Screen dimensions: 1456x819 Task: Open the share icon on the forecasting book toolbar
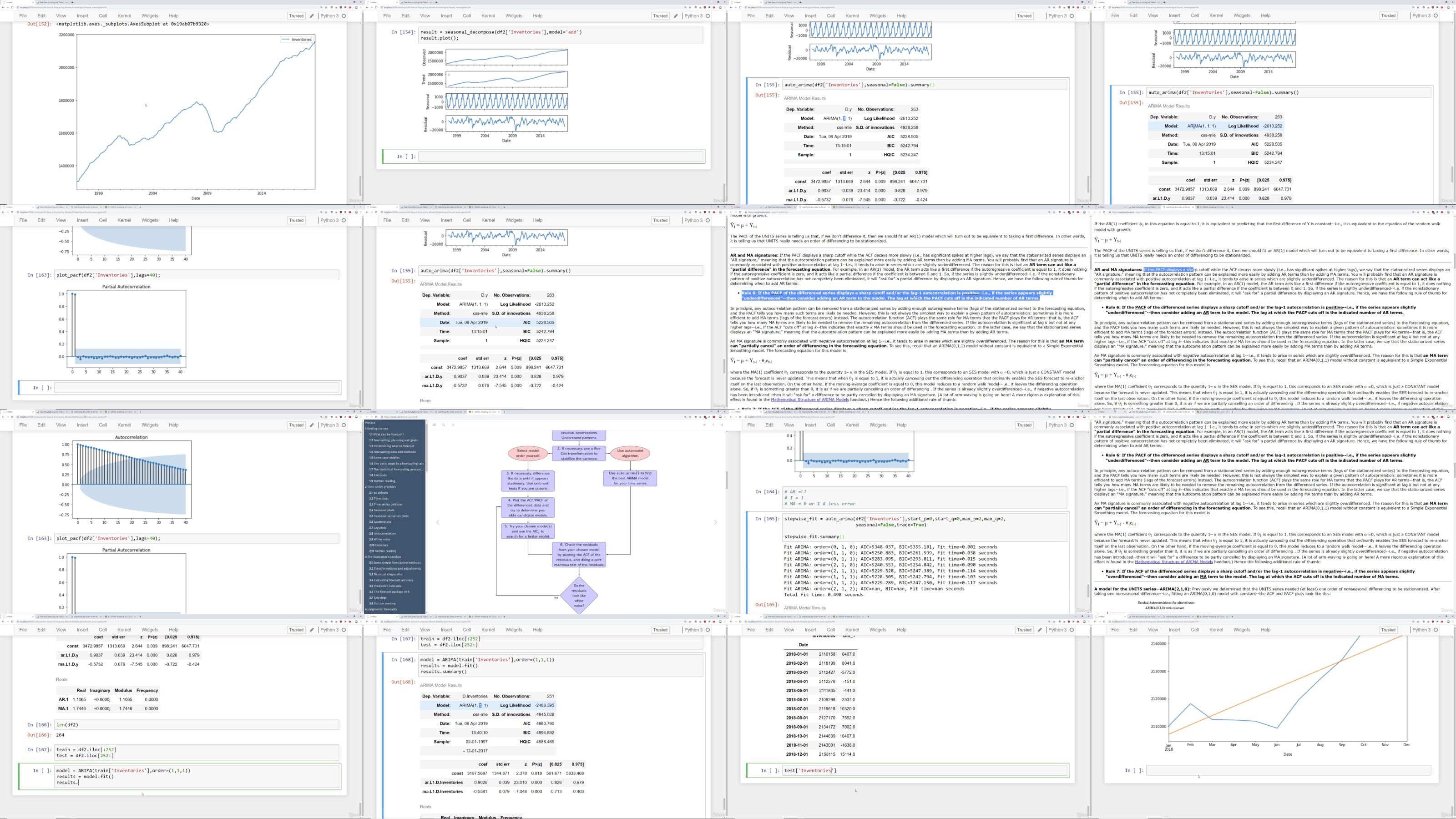[723, 425]
